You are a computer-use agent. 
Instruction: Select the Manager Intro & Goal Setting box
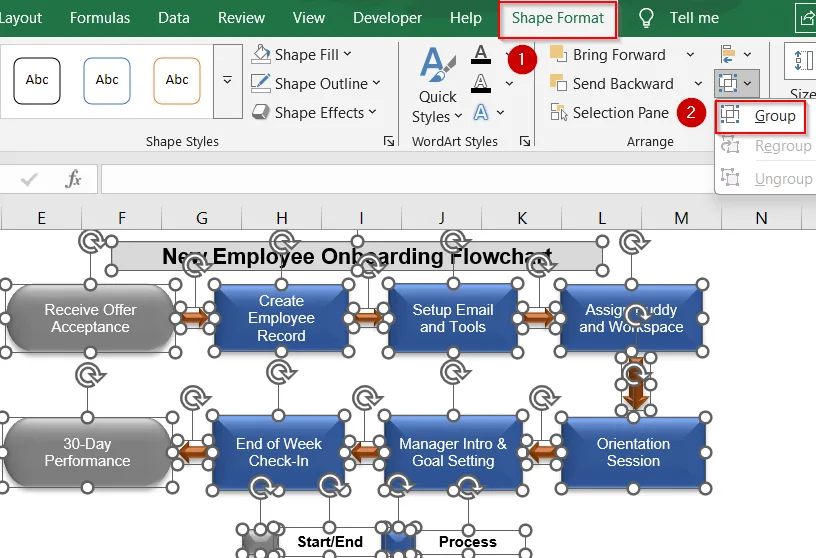(x=453, y=452)
